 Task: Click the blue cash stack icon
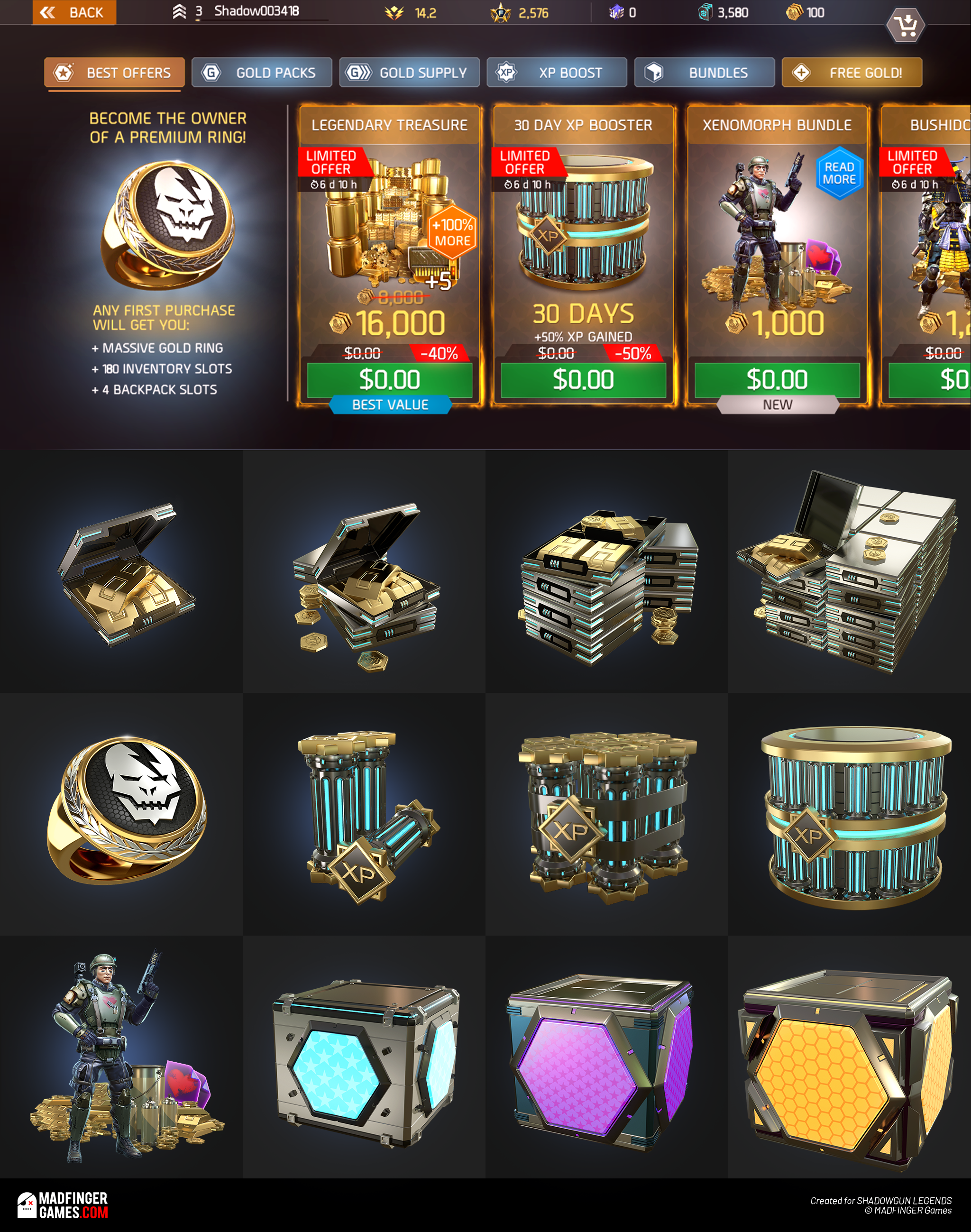(x=705, y=12)
